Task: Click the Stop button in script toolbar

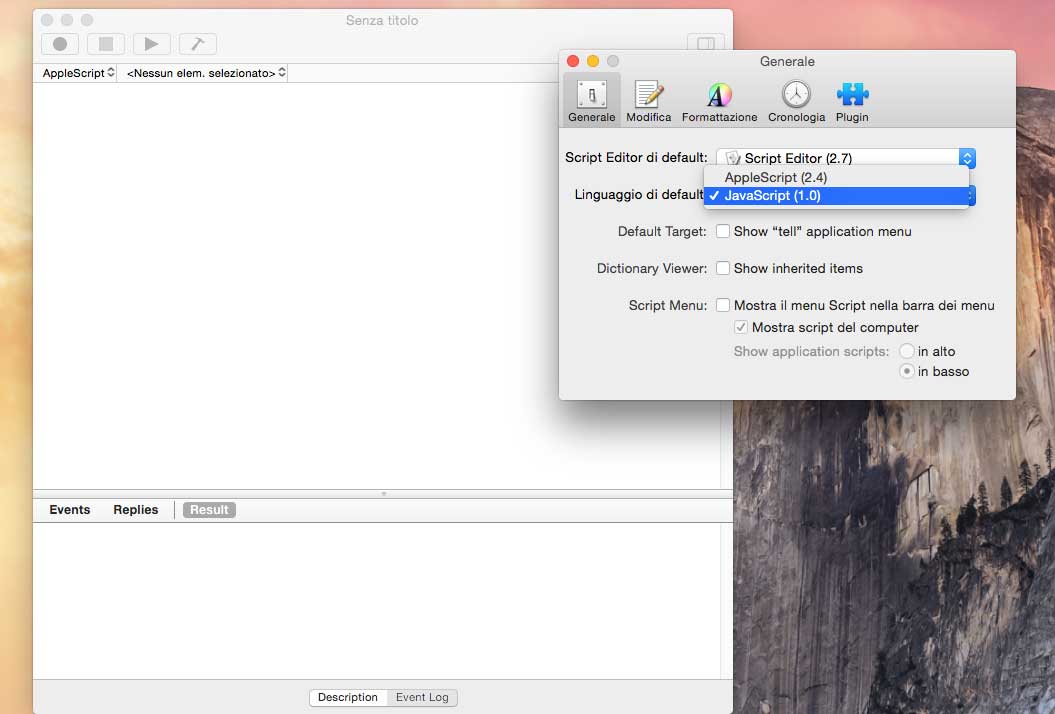Action: [106, 44]
